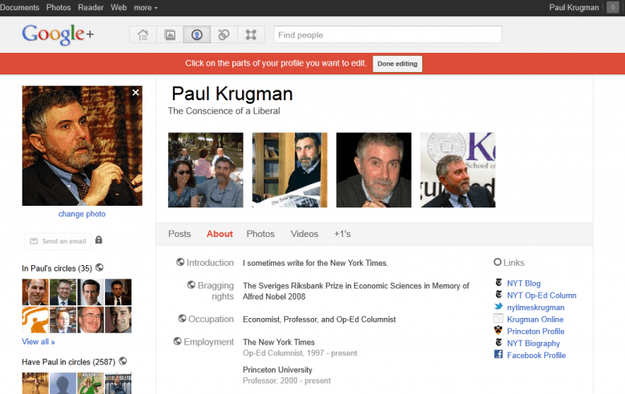This screenshot has height=394, width=625.
Task: Open the NYT Op-Ed Column link
Action: tap(542, 296)
